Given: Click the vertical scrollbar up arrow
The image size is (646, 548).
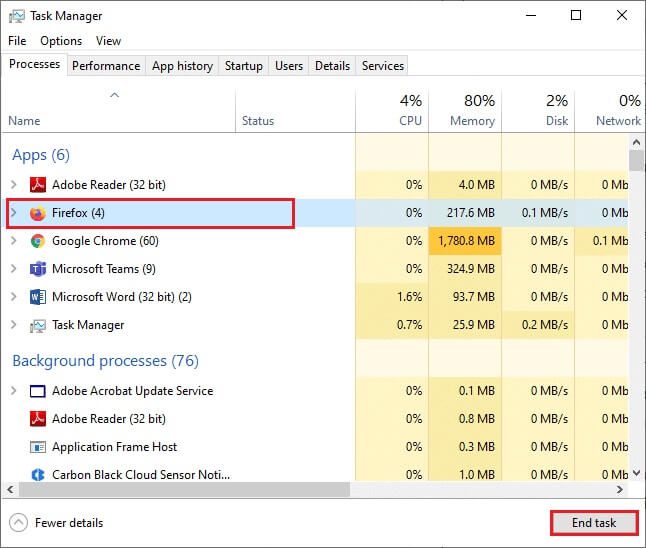Looking at the screenshot, I should pyautogui.click(x=637, y=143).
